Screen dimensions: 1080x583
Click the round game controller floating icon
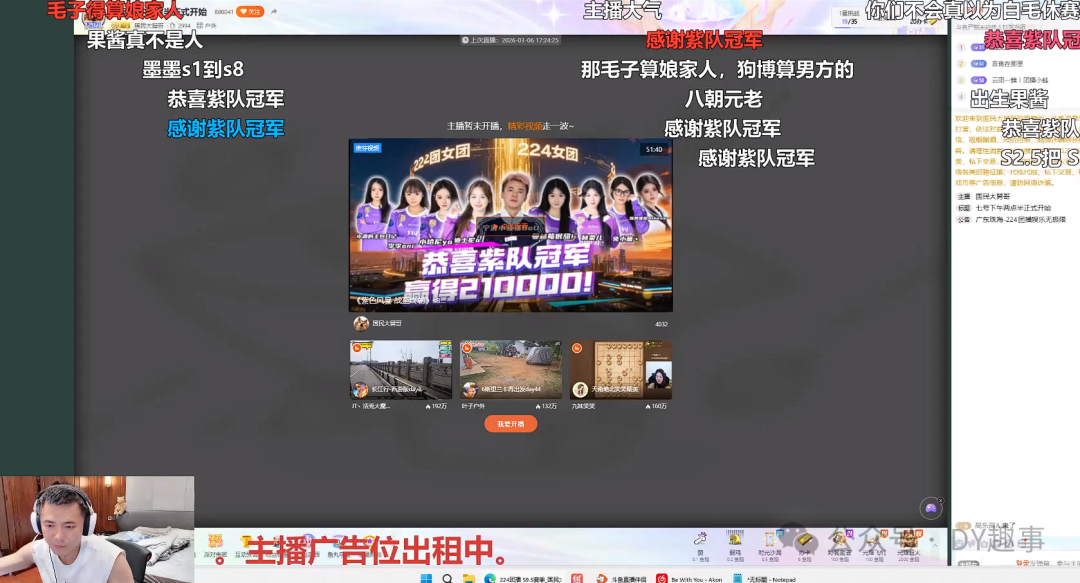931,509
